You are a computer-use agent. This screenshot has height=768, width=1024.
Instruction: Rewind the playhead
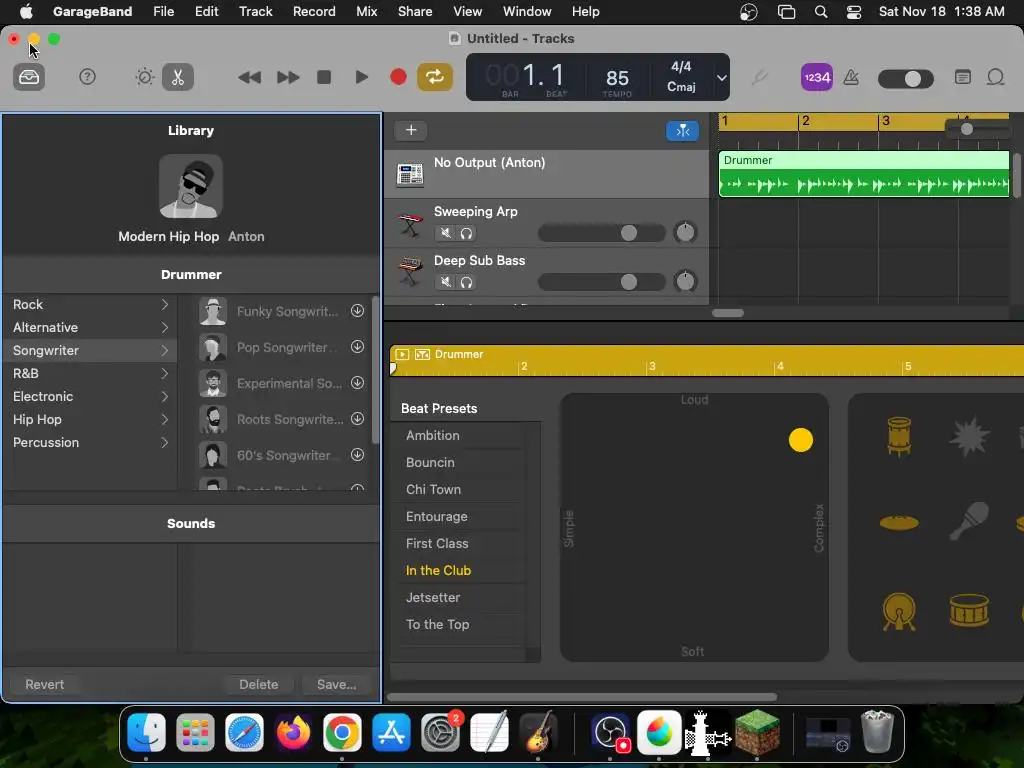pos(249,78)
